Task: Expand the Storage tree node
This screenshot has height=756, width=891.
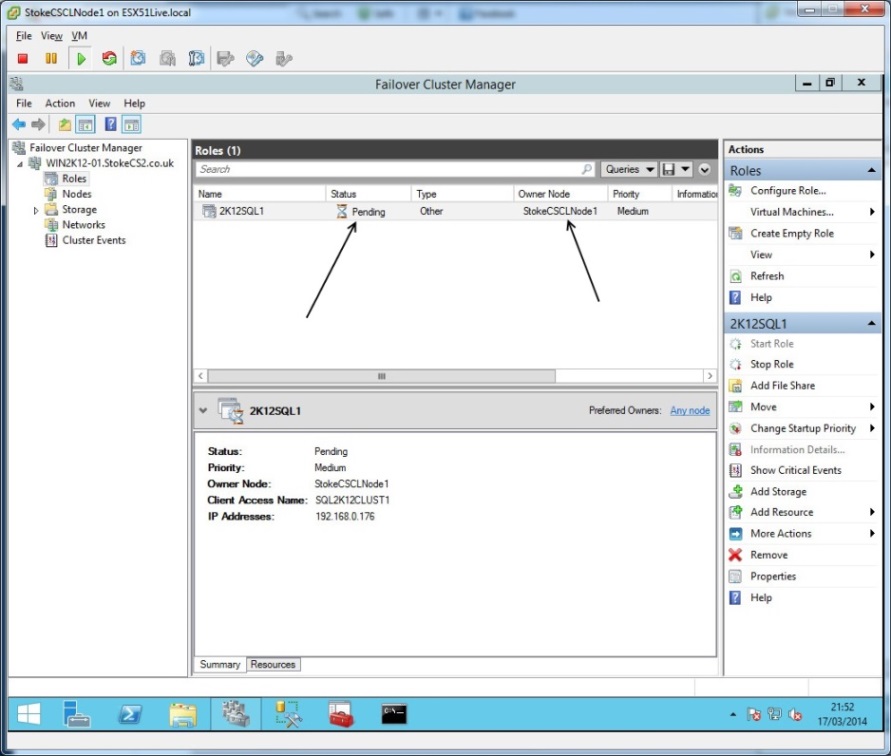Action: [x=36, y=210]
